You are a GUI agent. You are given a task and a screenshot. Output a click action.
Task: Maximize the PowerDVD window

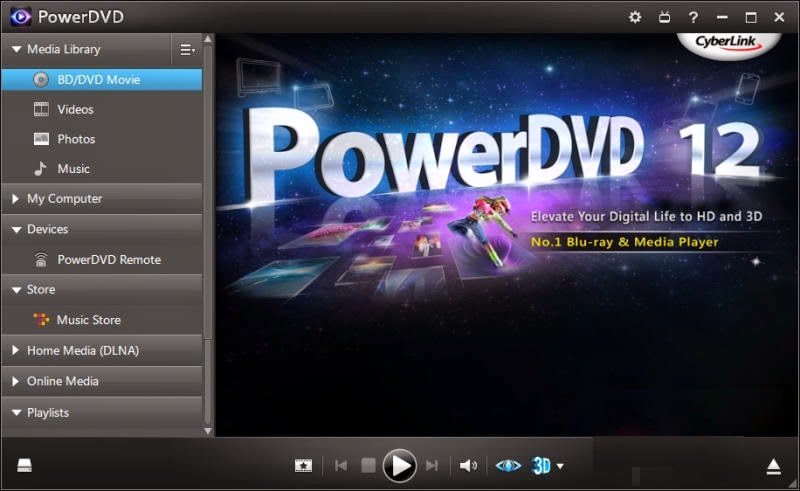751,17
